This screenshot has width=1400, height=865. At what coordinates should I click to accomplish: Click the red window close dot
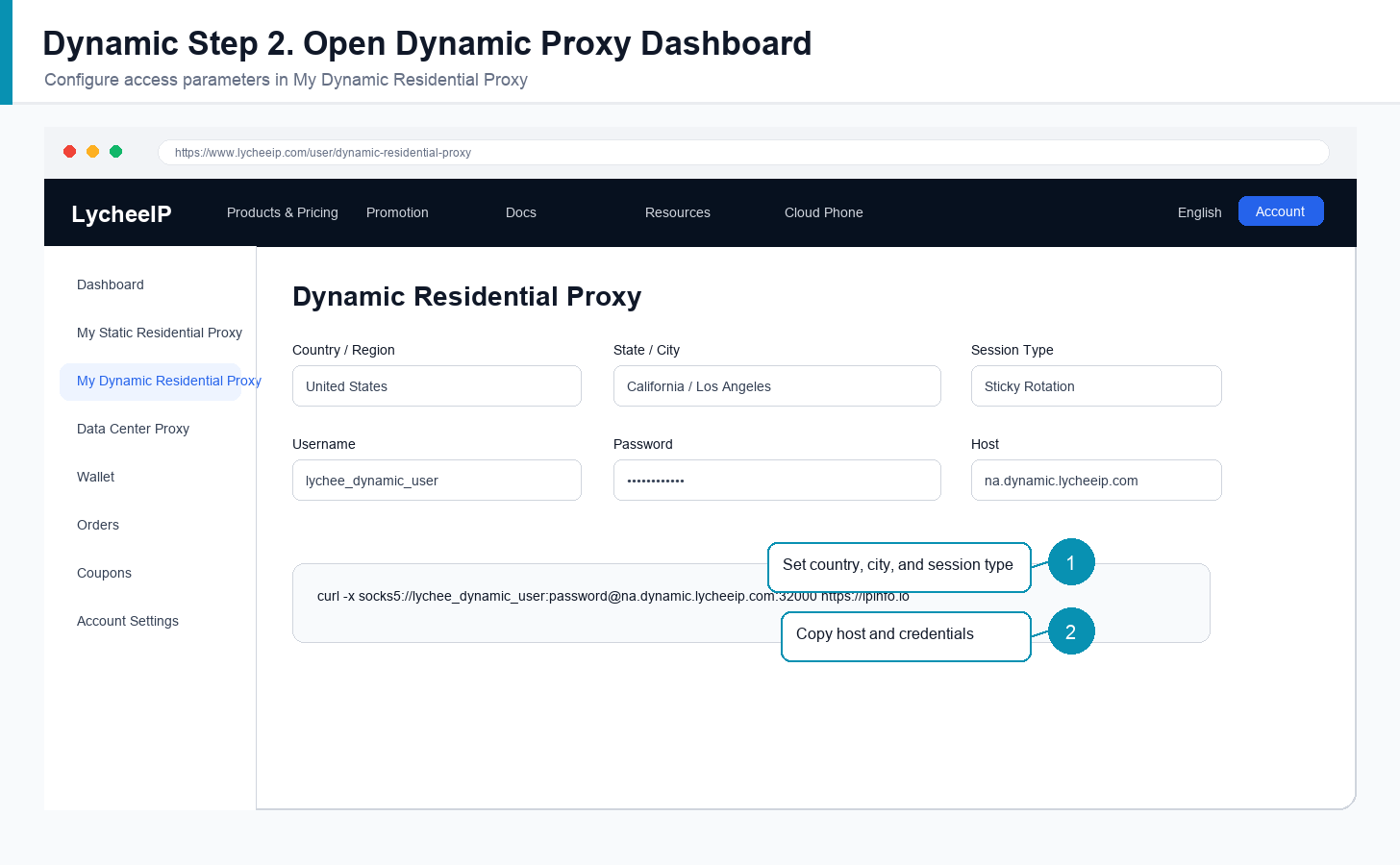coord(70,152)
